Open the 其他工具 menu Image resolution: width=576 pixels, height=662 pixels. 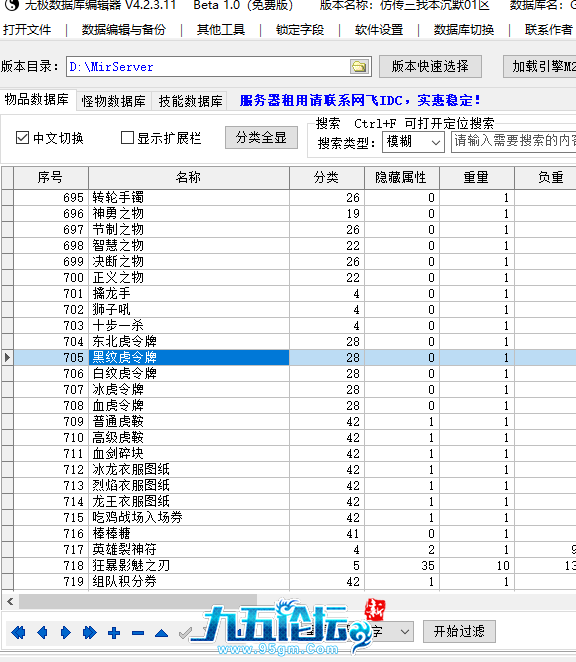(220, 30)
